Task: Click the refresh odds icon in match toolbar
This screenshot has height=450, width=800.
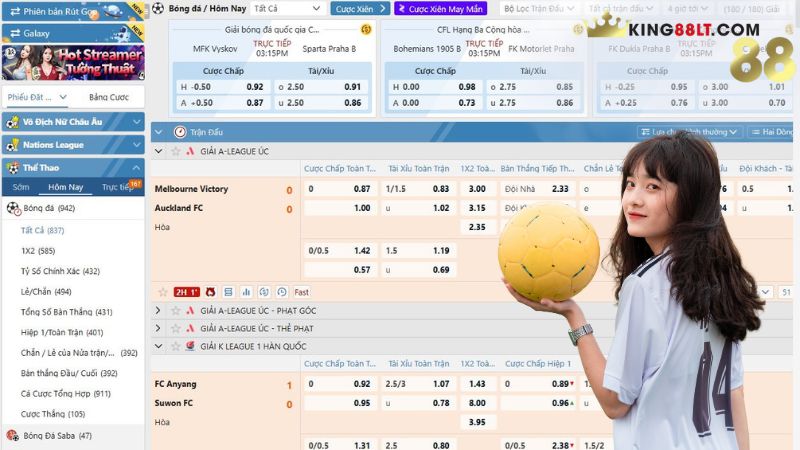Action: [264, 291]
